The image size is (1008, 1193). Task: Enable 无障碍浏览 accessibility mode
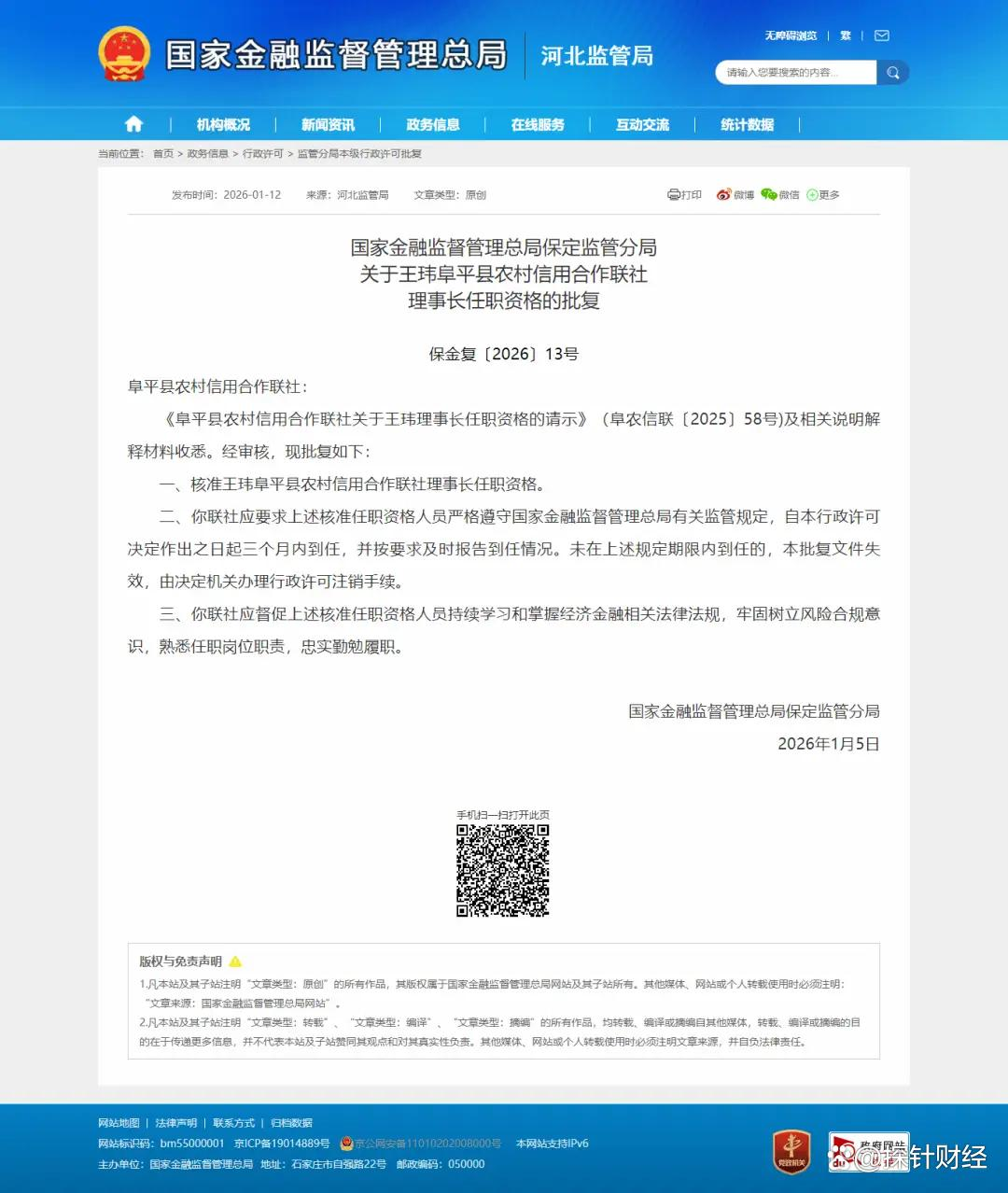tap(791, 35)
